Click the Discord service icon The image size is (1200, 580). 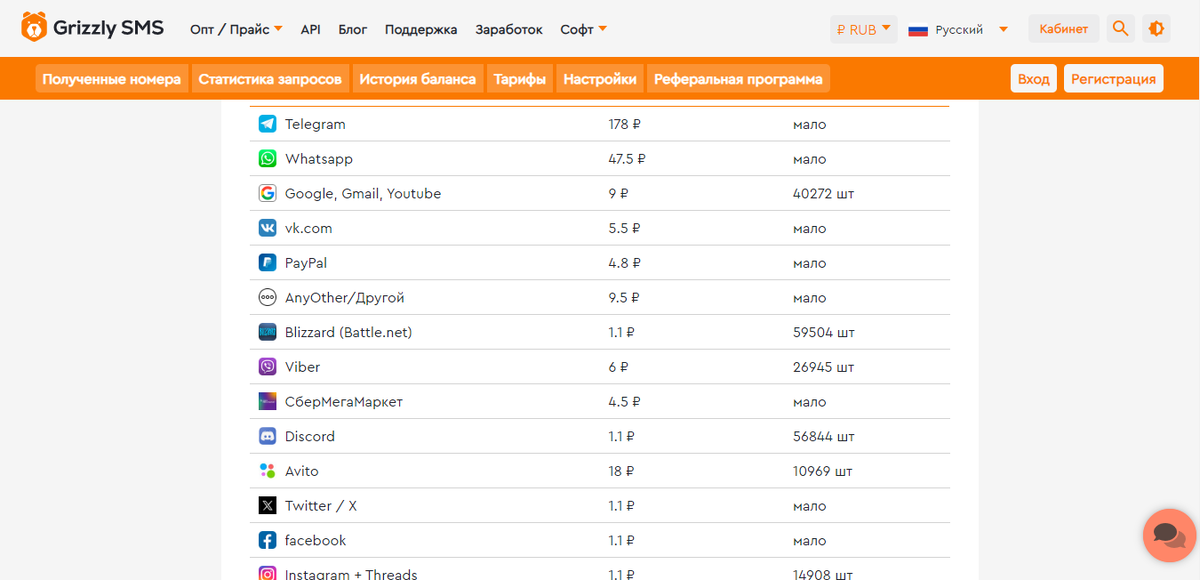pyautogui.click(x=267, y=436)
